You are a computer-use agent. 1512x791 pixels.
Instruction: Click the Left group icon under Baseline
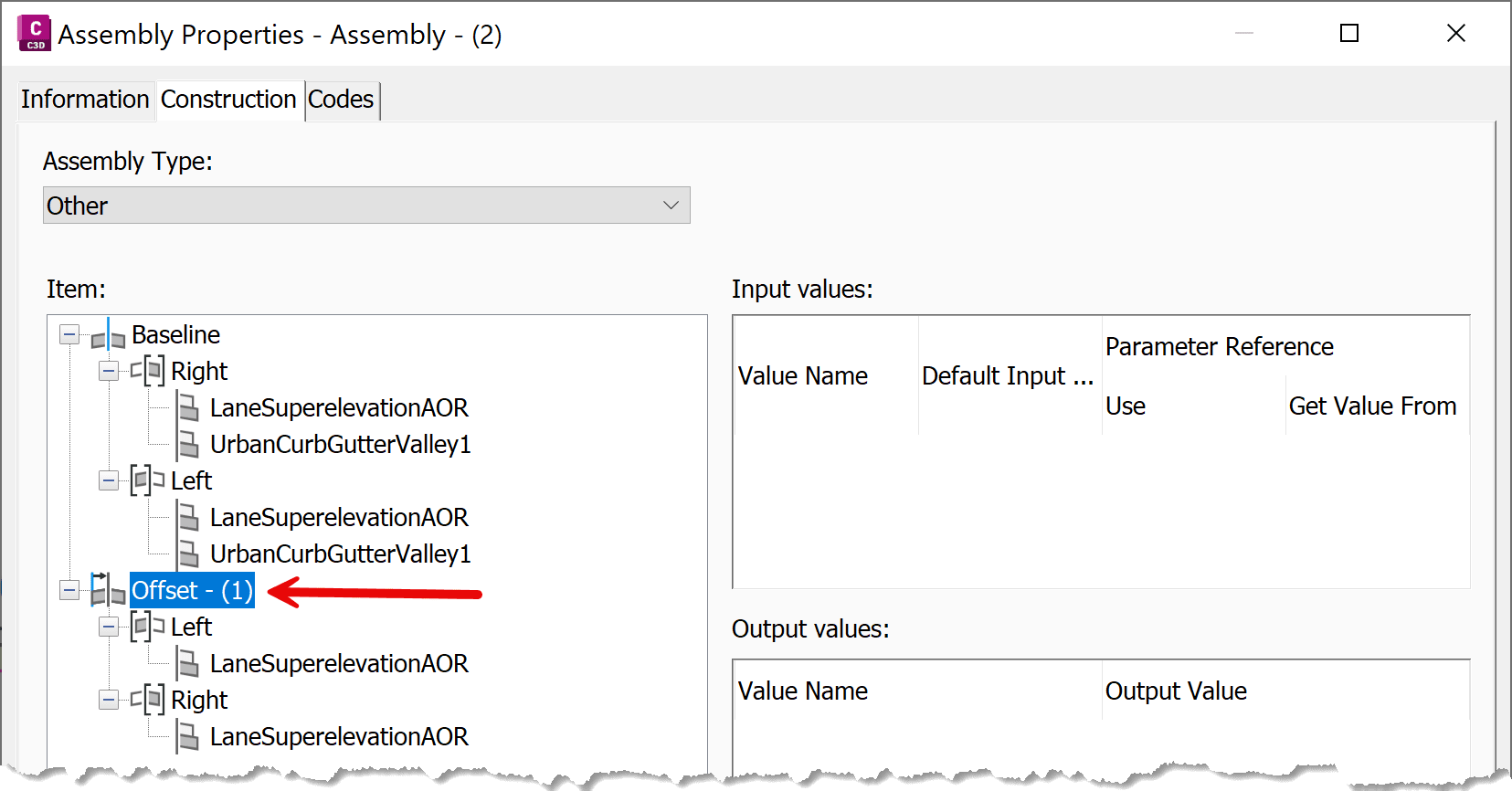pos(148,480)
